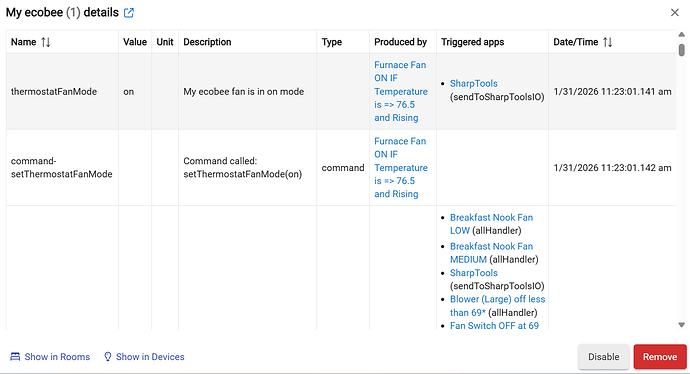The image size is (690, 374).
Task: Click 'Command called: setThermostatFanMode(on)' description
Action: tap(242, 168)
